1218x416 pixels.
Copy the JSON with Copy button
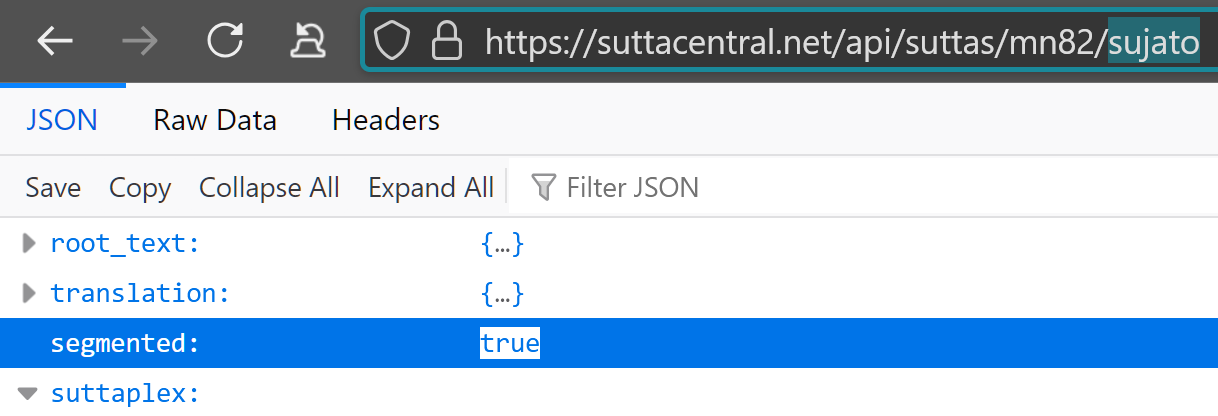[x=140, y=187]
